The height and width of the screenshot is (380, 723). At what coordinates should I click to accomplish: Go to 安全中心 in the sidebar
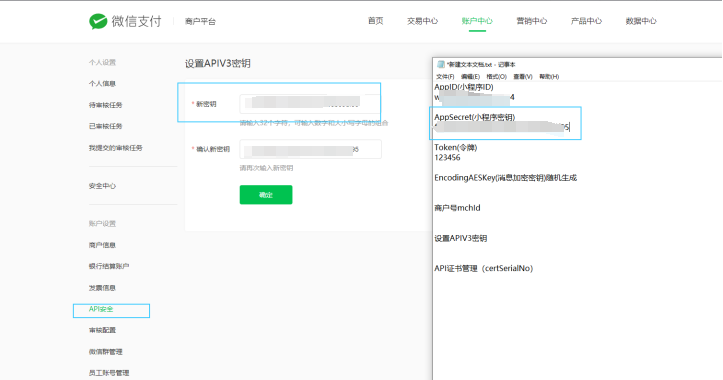tap(102, 186)
